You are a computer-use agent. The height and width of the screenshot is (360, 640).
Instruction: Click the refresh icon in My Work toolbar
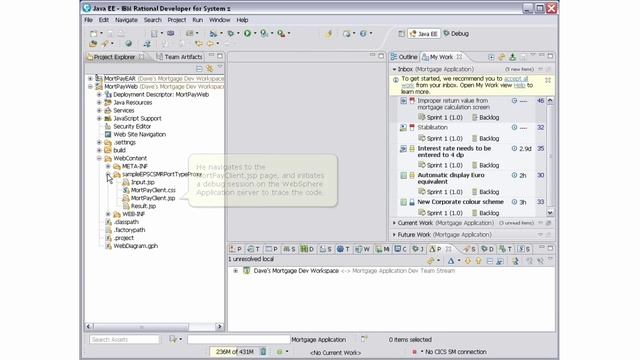[502, 57]
